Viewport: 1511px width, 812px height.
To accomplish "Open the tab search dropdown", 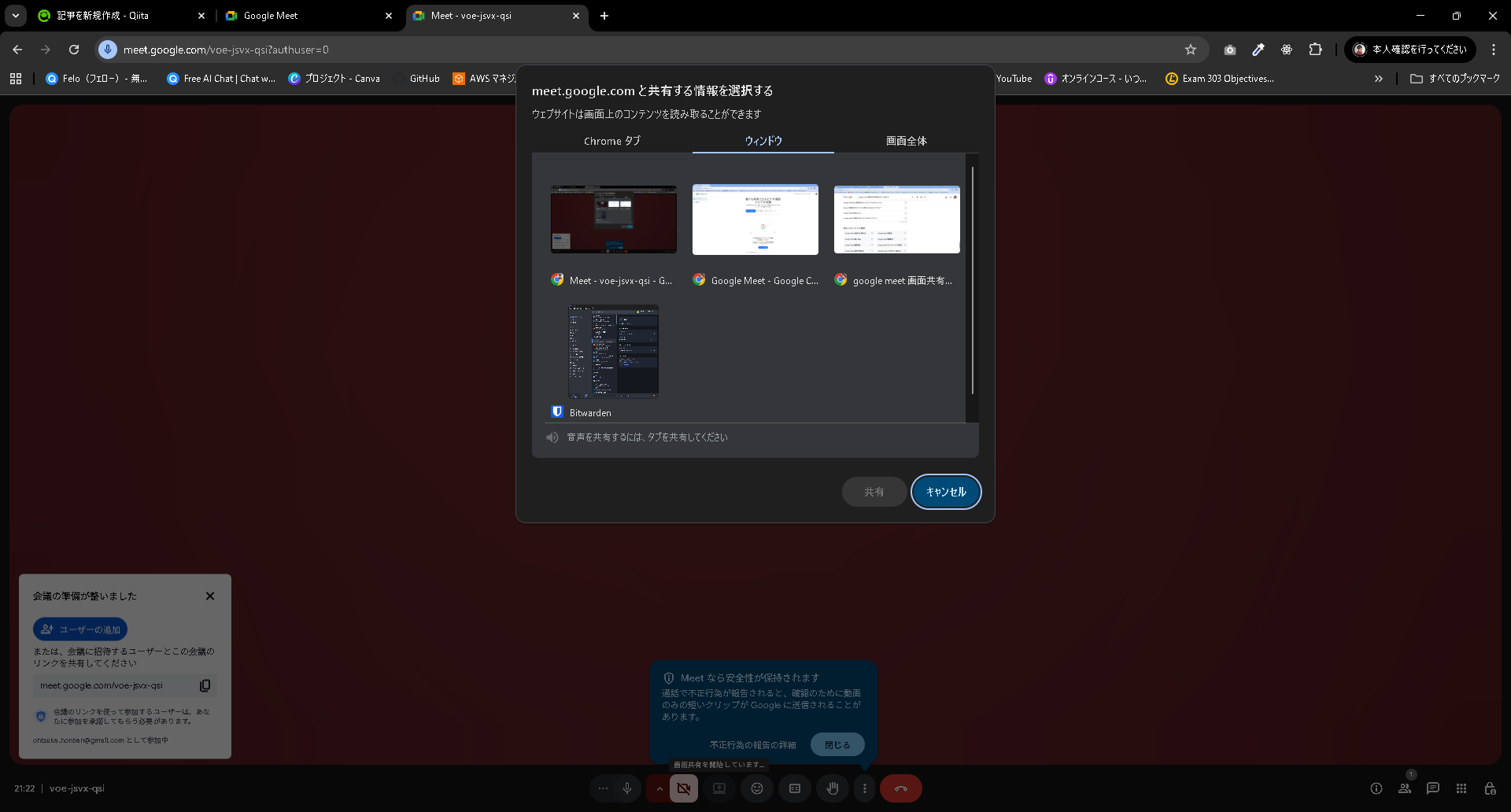I will [16, 16].
